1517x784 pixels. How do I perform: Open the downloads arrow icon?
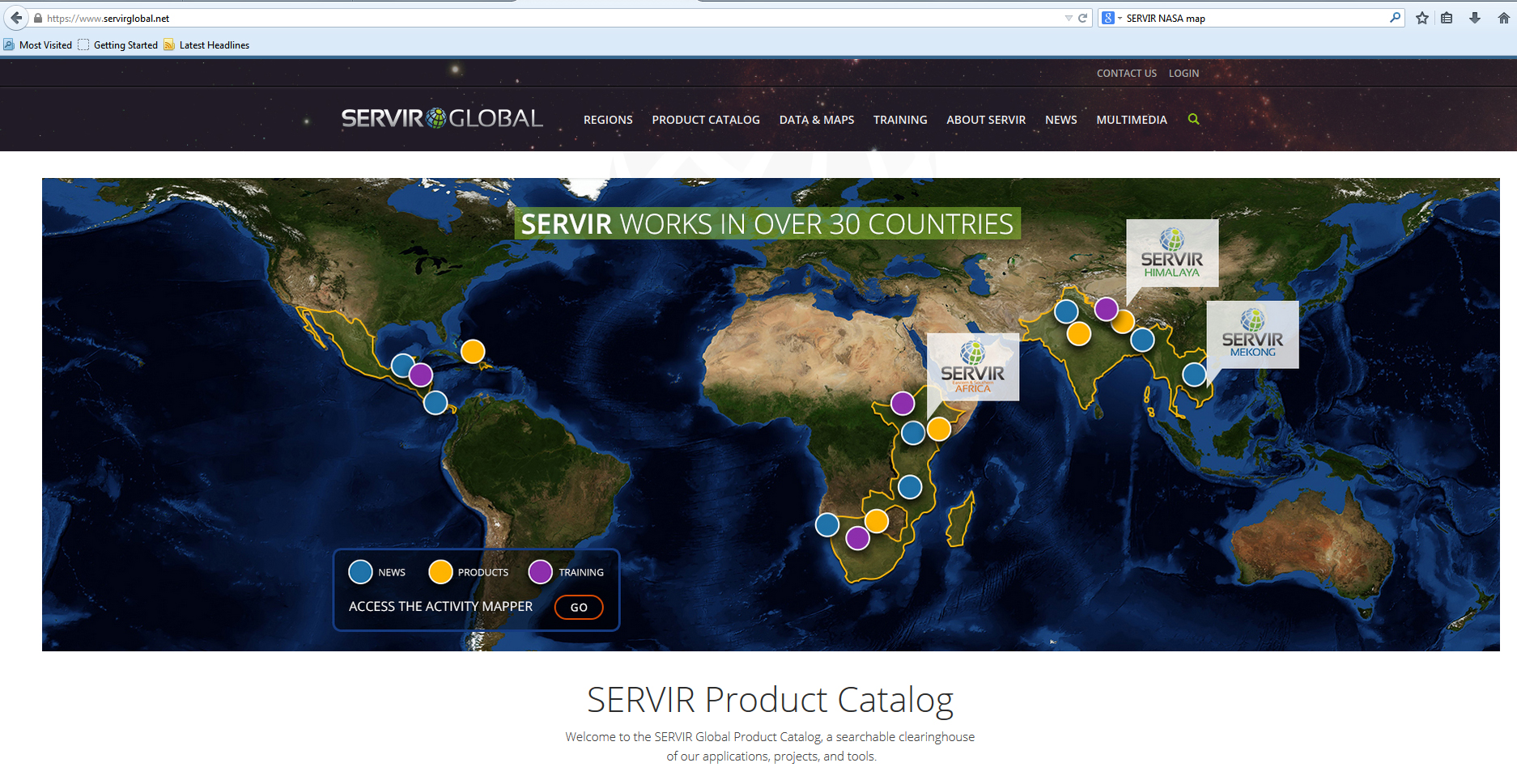(x=1475, y=18)
